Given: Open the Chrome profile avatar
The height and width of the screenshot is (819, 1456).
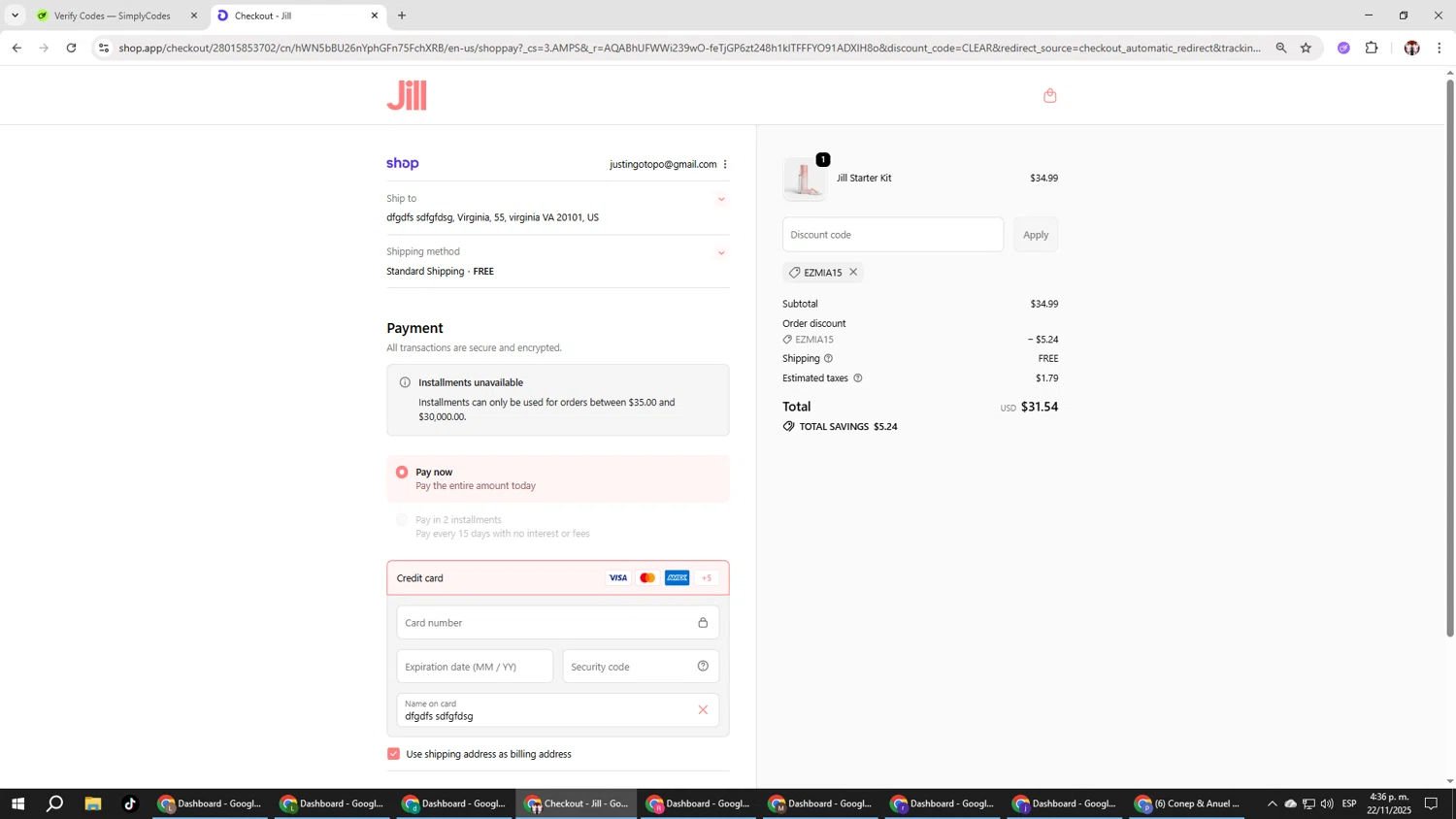Looking at the screenshot, I should point(1411,48).
